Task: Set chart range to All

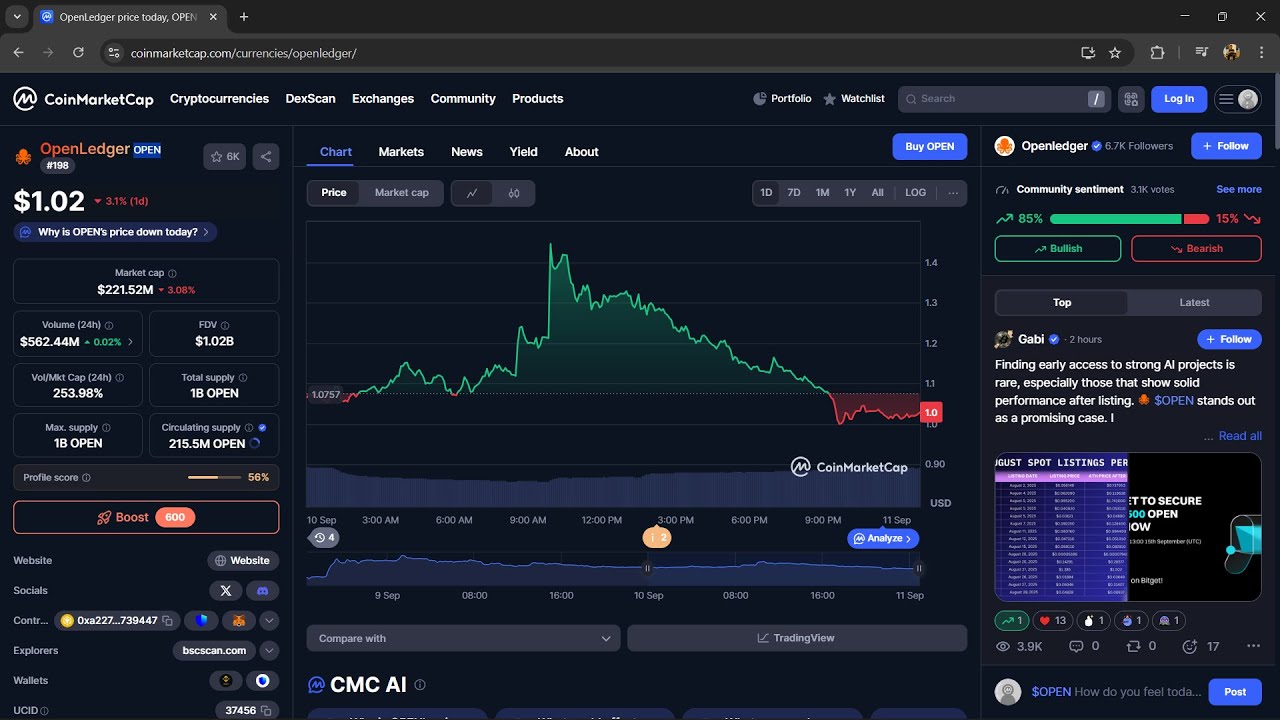Action: pyautogui.click(x=877, y=193)
